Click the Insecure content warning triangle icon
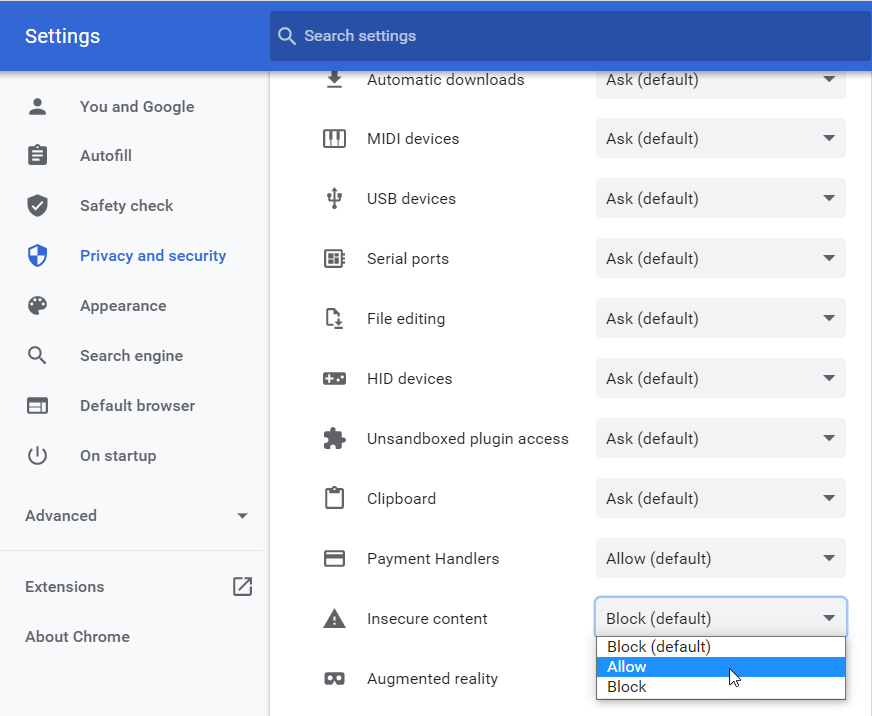 [334, 619]
